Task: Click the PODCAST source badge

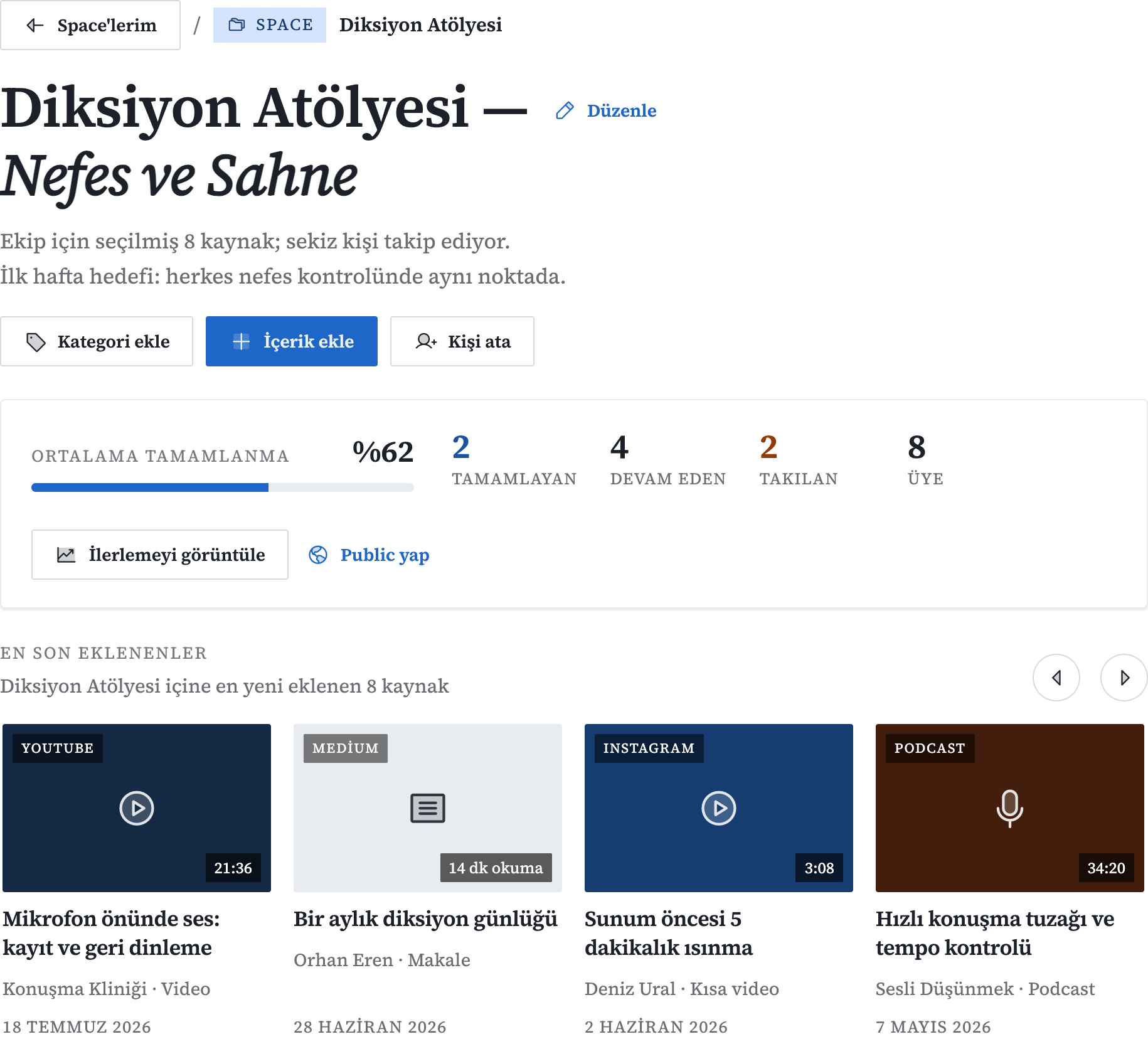Action: coord(930,748)
